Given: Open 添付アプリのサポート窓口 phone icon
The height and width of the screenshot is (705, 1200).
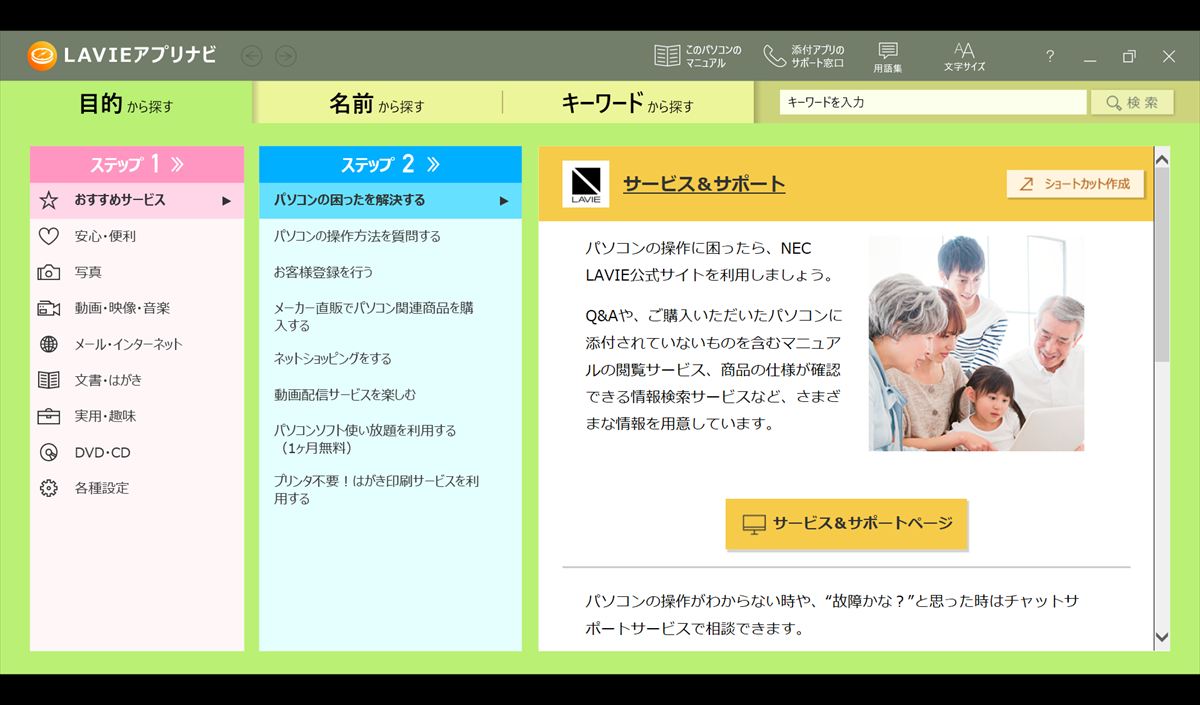Looking at the screenshot, I should point(774,55).
